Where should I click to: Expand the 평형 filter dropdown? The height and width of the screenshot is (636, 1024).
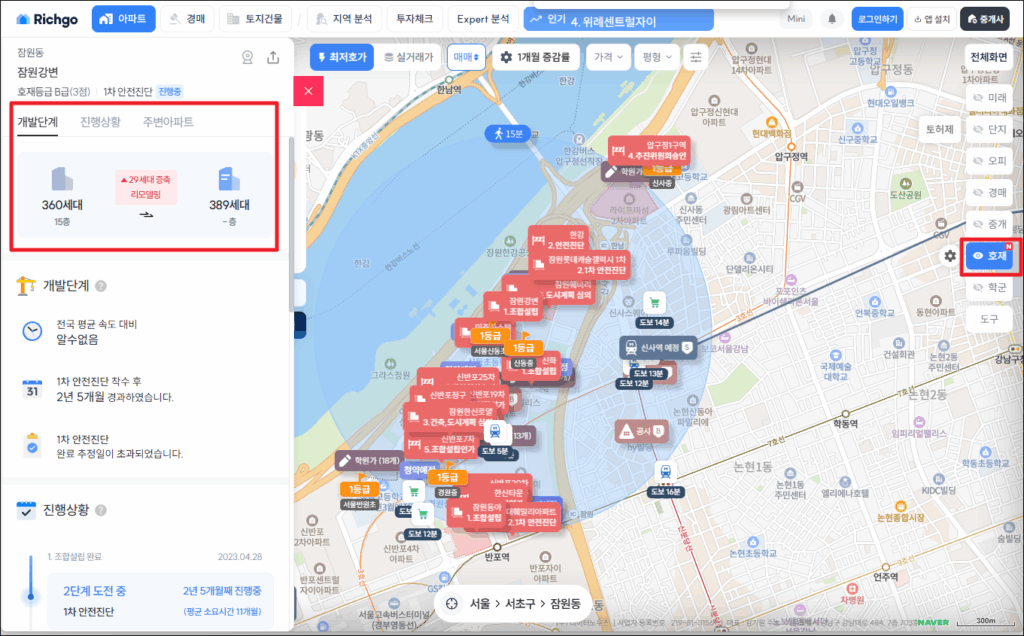pos(656,58)
